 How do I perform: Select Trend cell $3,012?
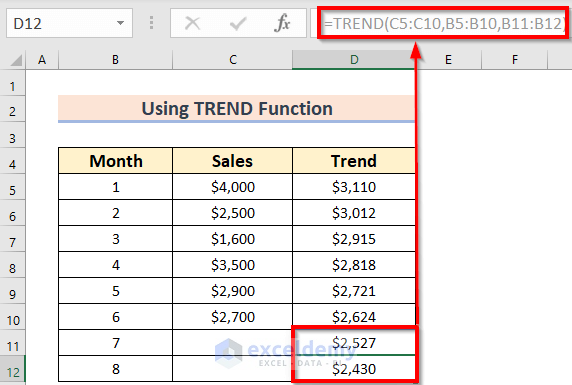pos(354,213)
